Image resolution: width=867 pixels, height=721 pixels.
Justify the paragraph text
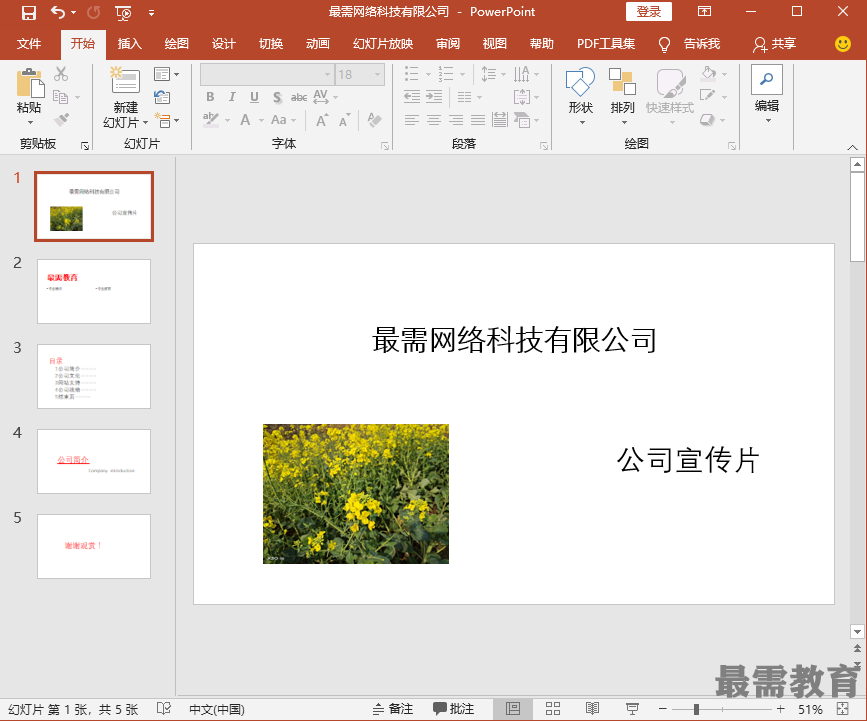478,119
